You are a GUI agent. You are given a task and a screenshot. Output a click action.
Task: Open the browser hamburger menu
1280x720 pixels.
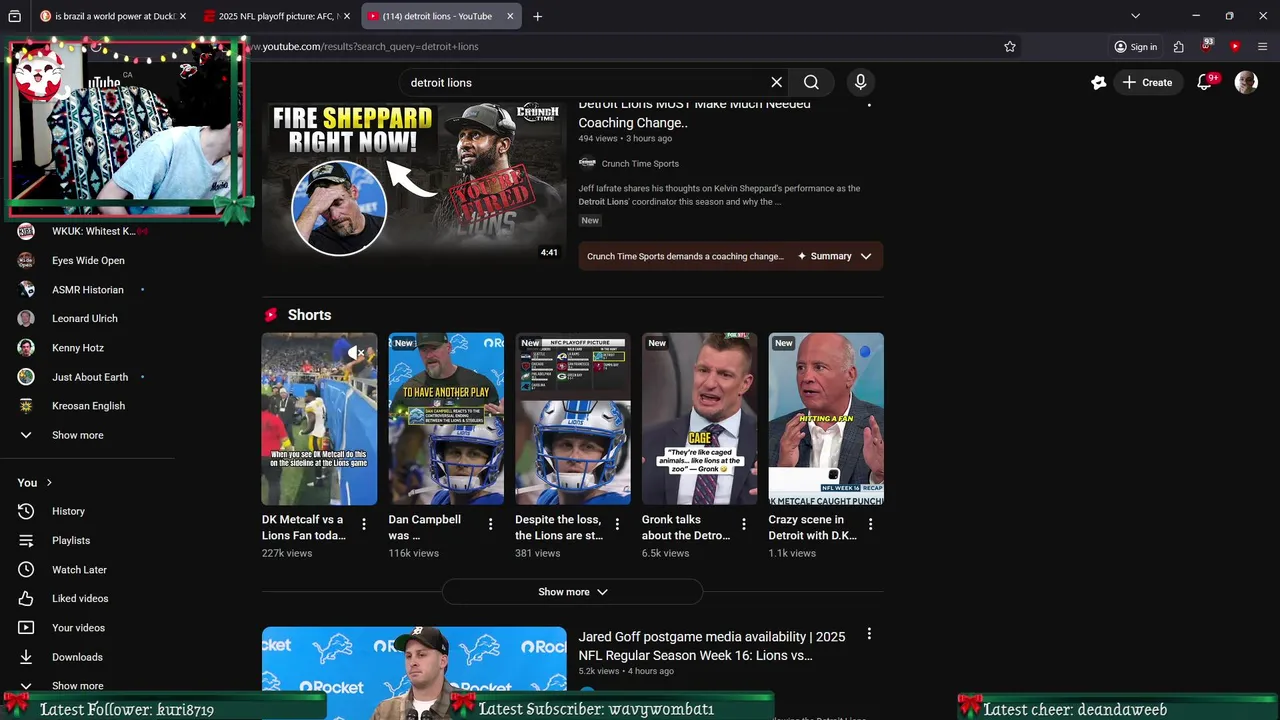pyautogui.click(x=1262, y=46)
